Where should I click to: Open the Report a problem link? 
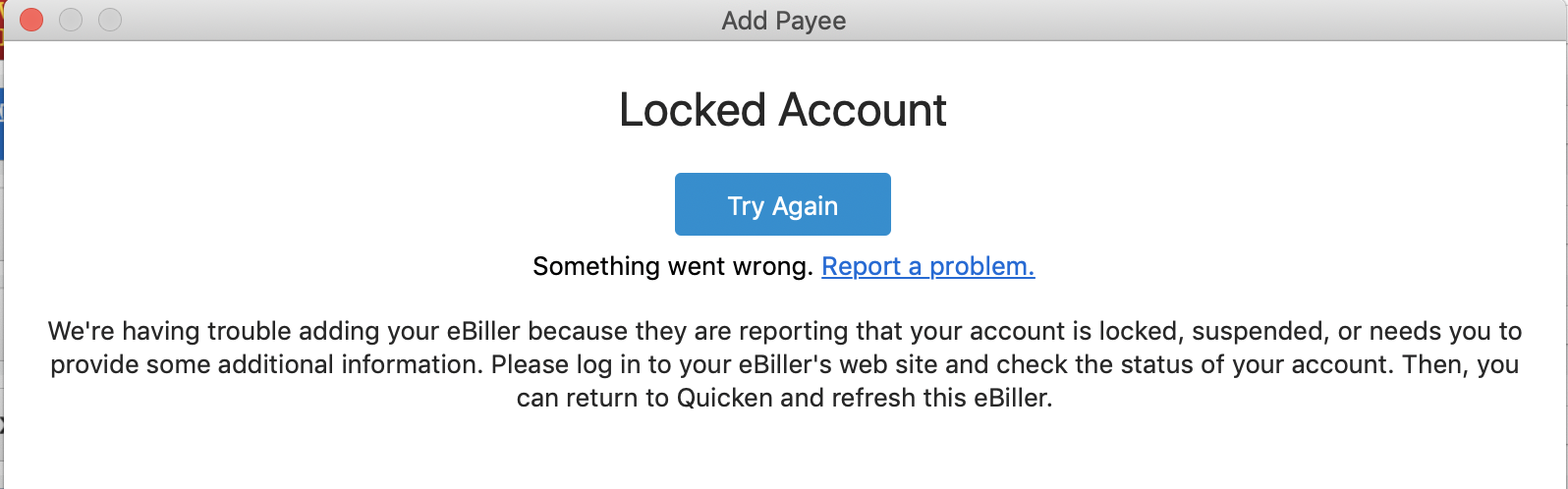pyautogui.click(x=928, y=266)
